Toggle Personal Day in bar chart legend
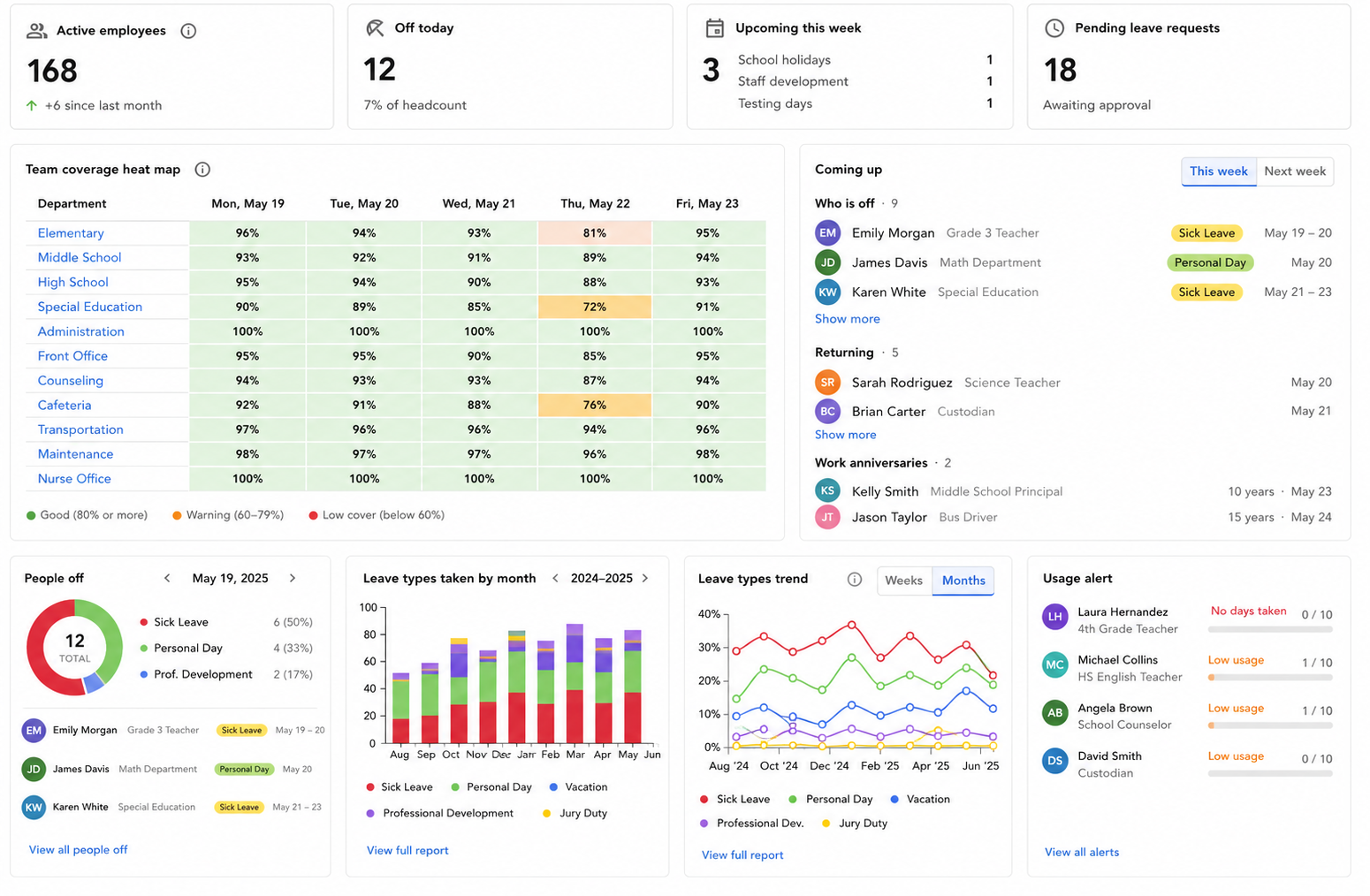 (x=491, y=787)
